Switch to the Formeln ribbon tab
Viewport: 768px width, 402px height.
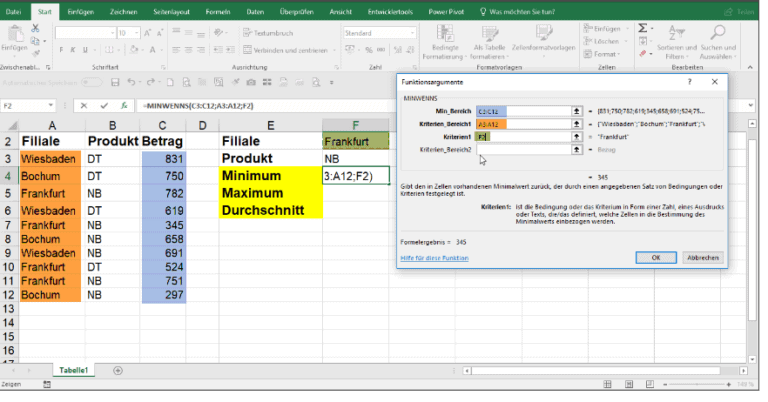[218, 12]
